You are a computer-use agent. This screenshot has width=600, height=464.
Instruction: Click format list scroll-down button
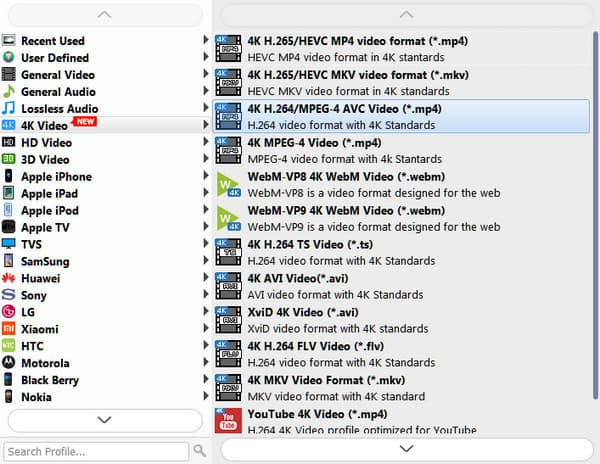tap(406, 449)
